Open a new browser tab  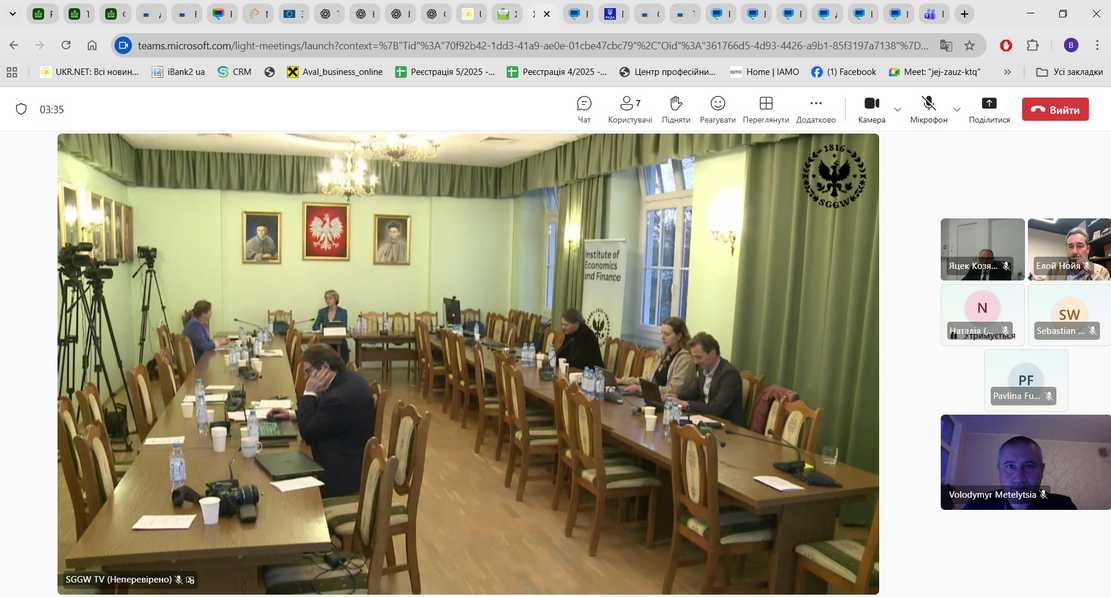(x=963, y=14)
